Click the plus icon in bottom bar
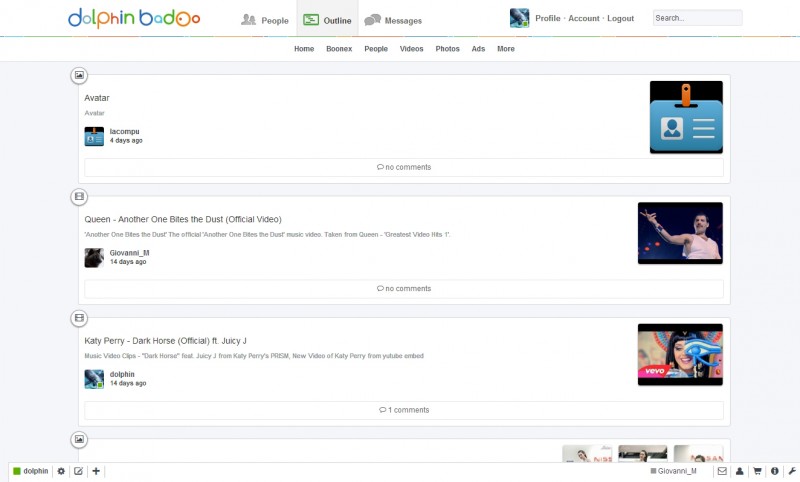 click(x=96, y=471)
